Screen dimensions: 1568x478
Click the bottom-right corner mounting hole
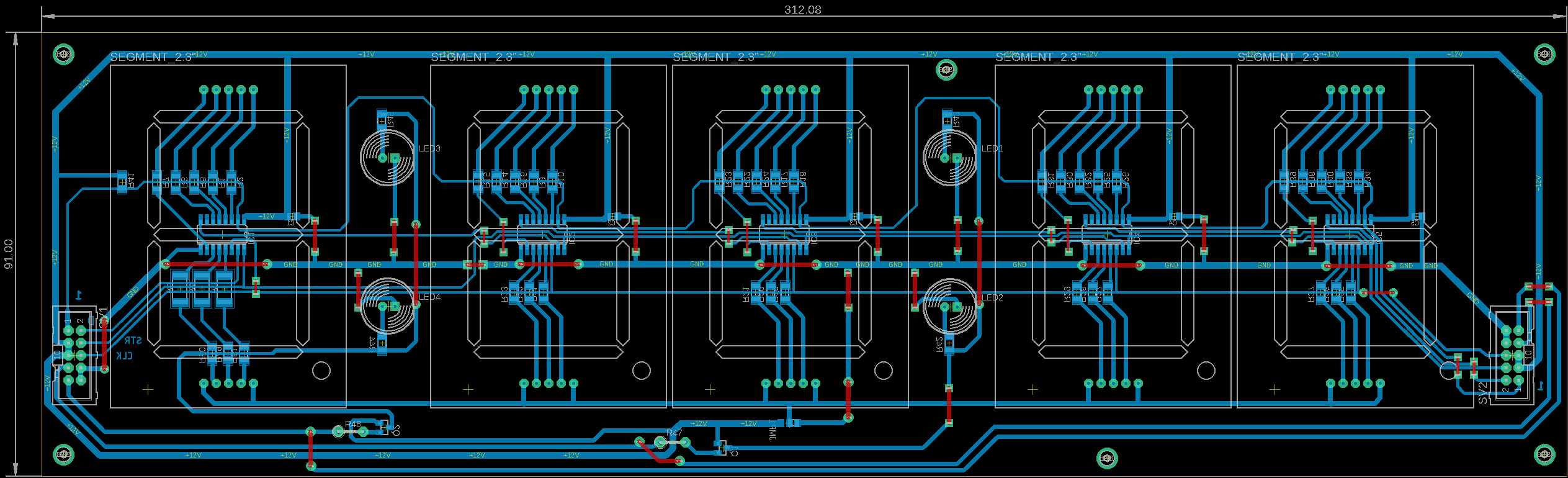tap(1544, 454)
